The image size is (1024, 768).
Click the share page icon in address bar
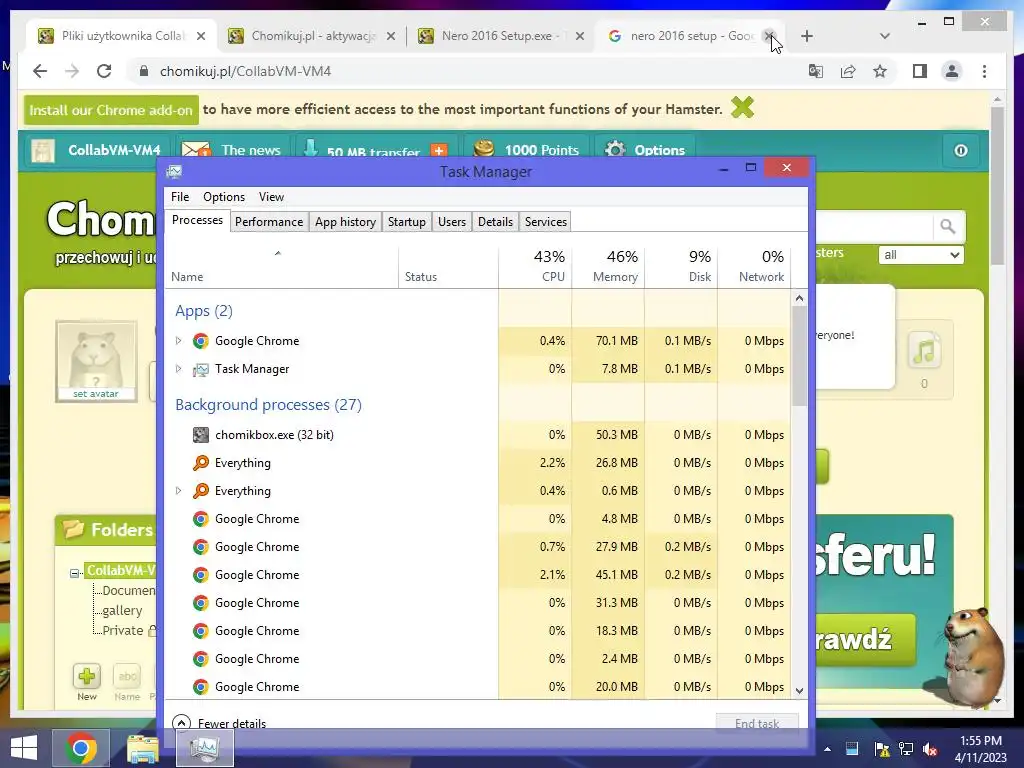pyautogui.click(x=848, y=71)
